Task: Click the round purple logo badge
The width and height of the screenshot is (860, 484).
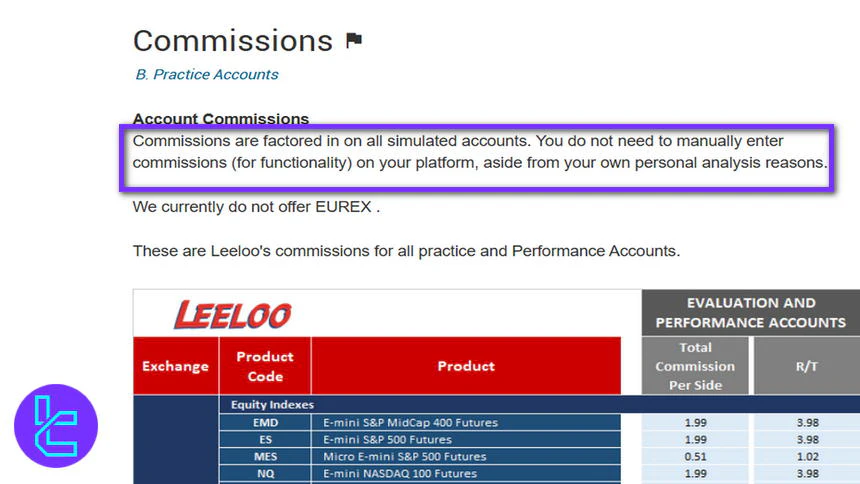Action: (x=56, y=426)
